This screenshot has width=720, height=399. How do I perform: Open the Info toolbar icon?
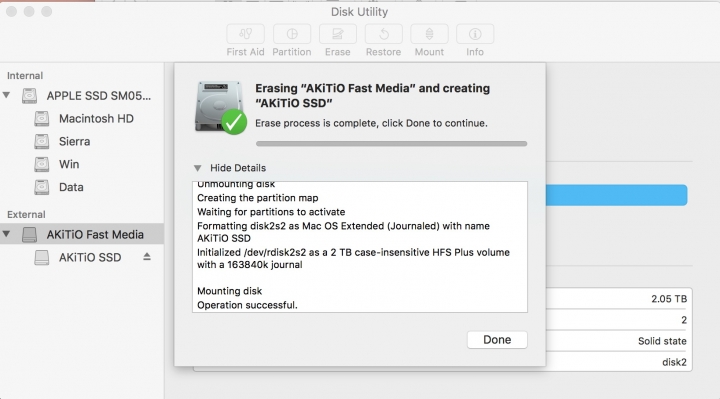[475, 34]
